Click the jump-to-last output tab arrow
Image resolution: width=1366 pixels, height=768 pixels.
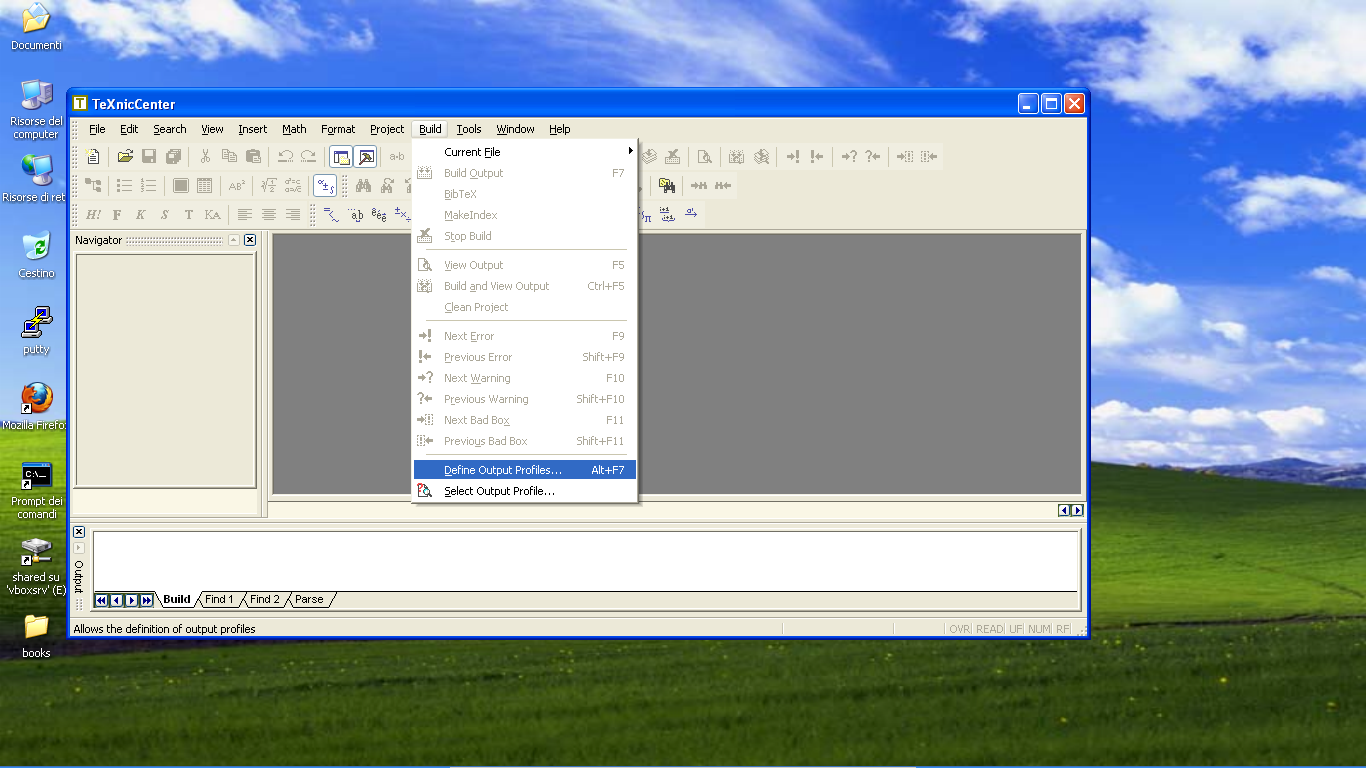point(147,600)
